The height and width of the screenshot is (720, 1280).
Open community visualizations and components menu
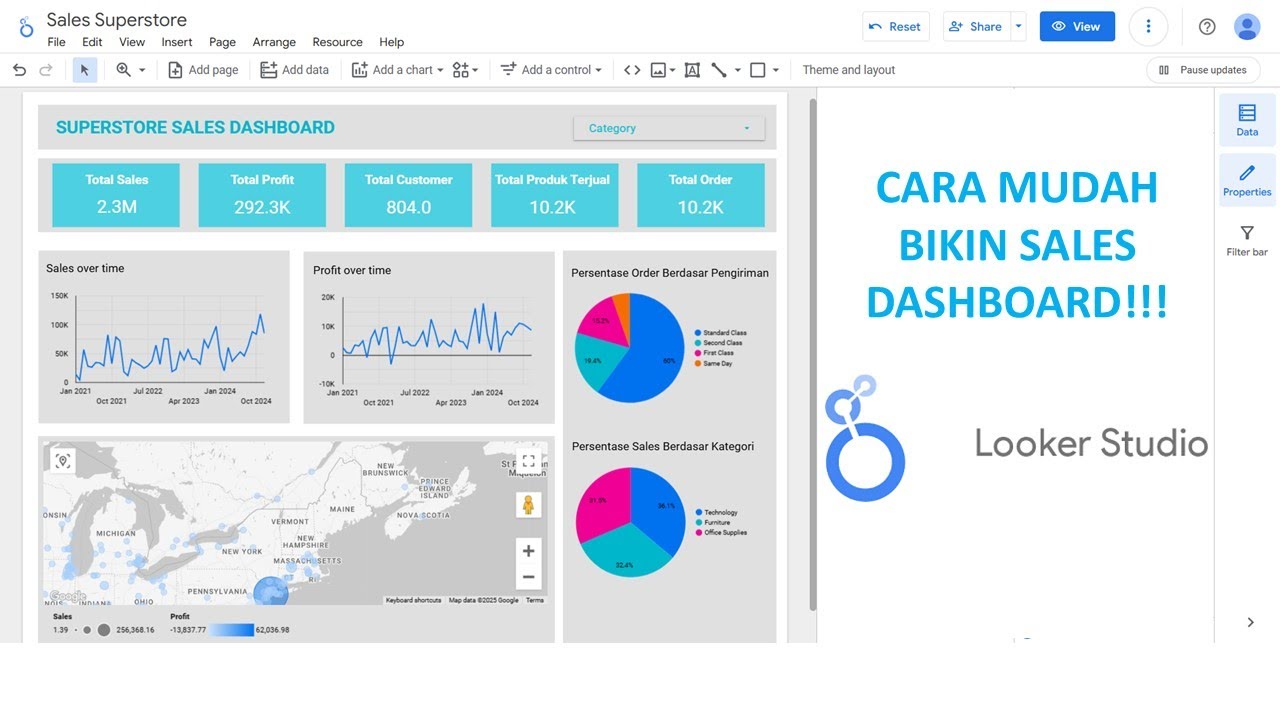tap(465, 70)
